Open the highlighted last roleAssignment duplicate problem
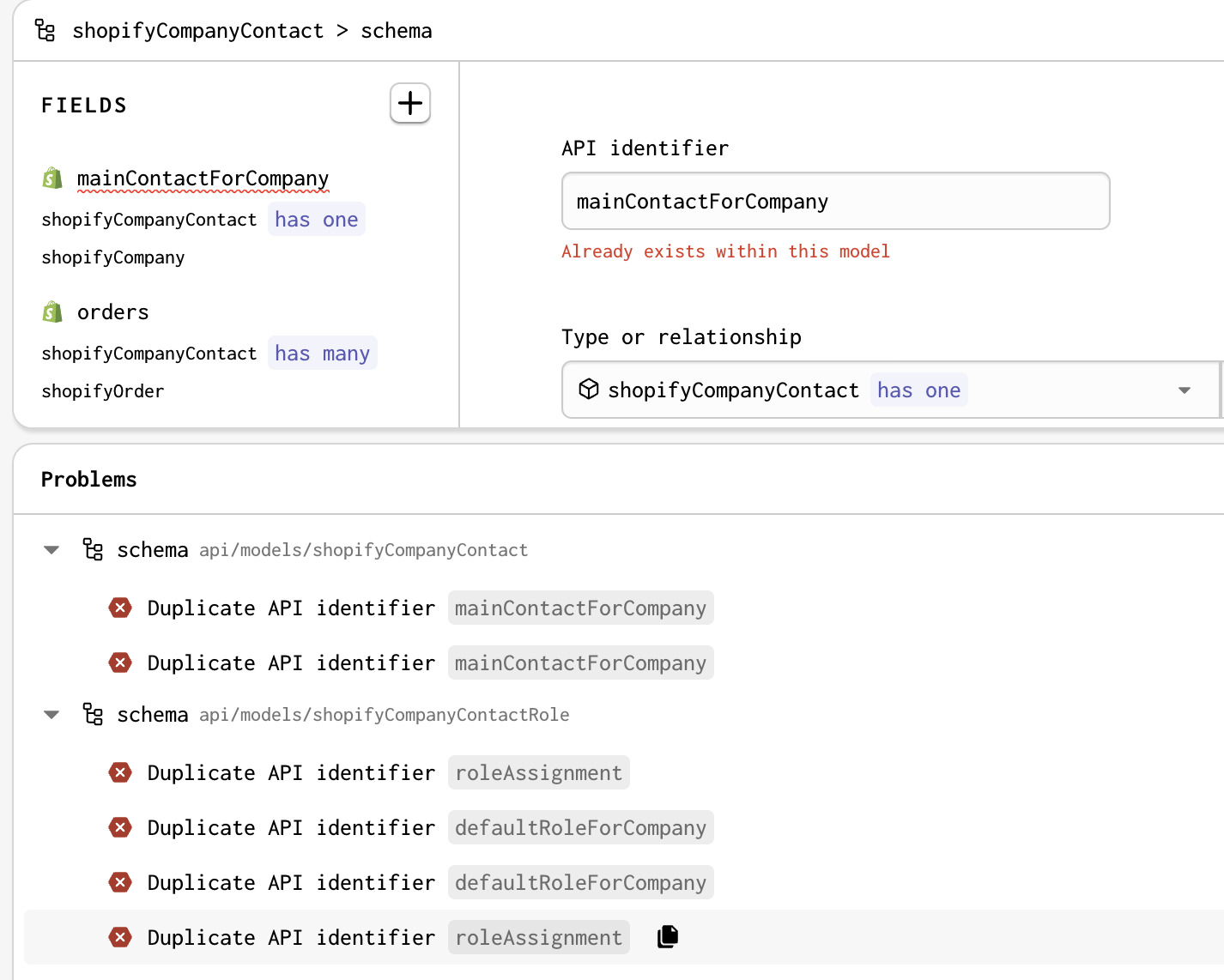The height and width of the screenshot is (980, 1224). (624, 937)
